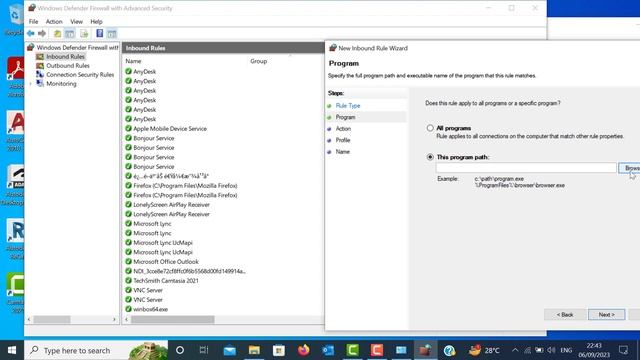Click the Action step in wizard
This screenshot has height=360, width=640.
pyautogui.click(x=343, y=128)
